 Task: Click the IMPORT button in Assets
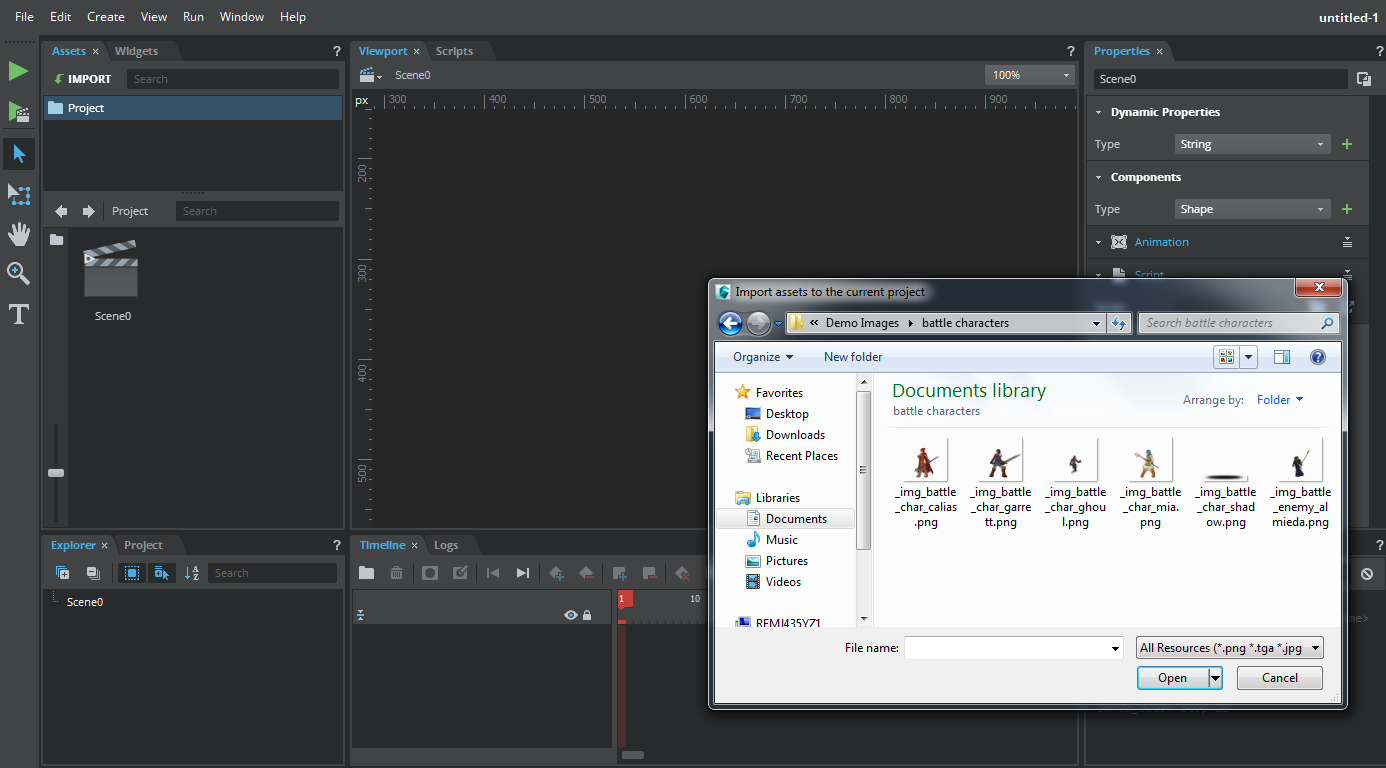[x=82, y=79]
